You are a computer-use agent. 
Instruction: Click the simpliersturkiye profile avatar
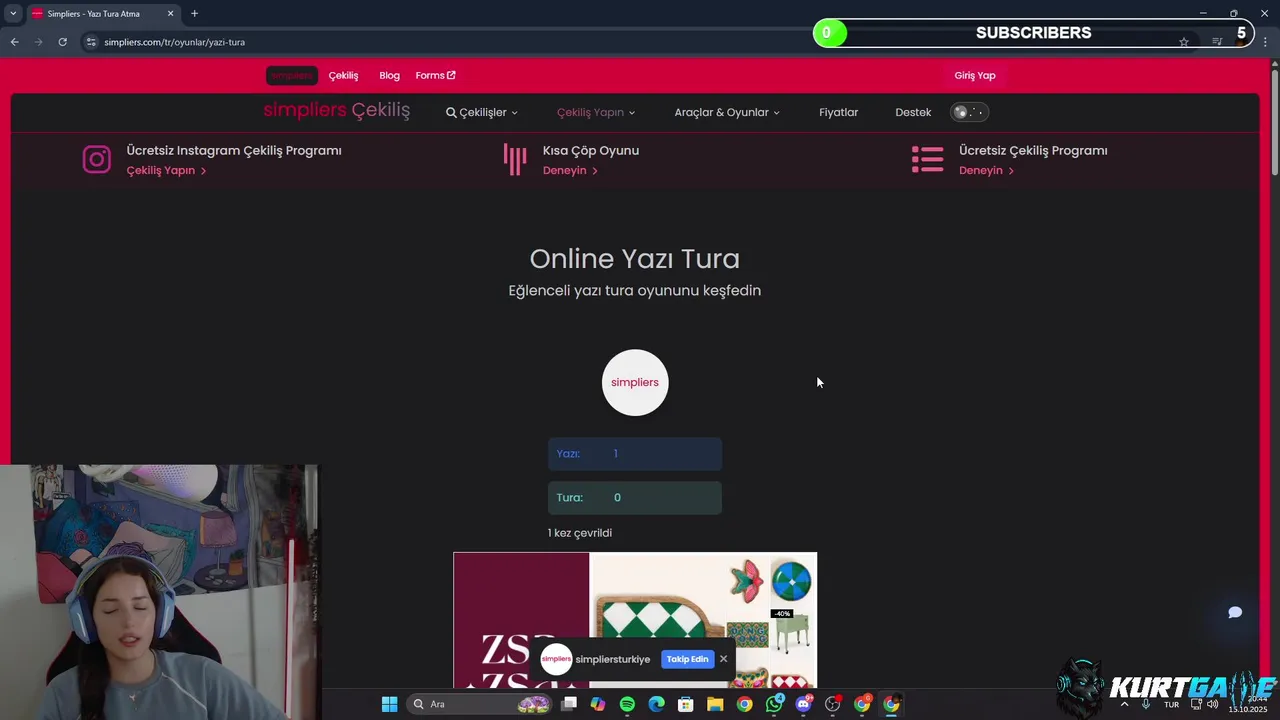click(556, 659)
